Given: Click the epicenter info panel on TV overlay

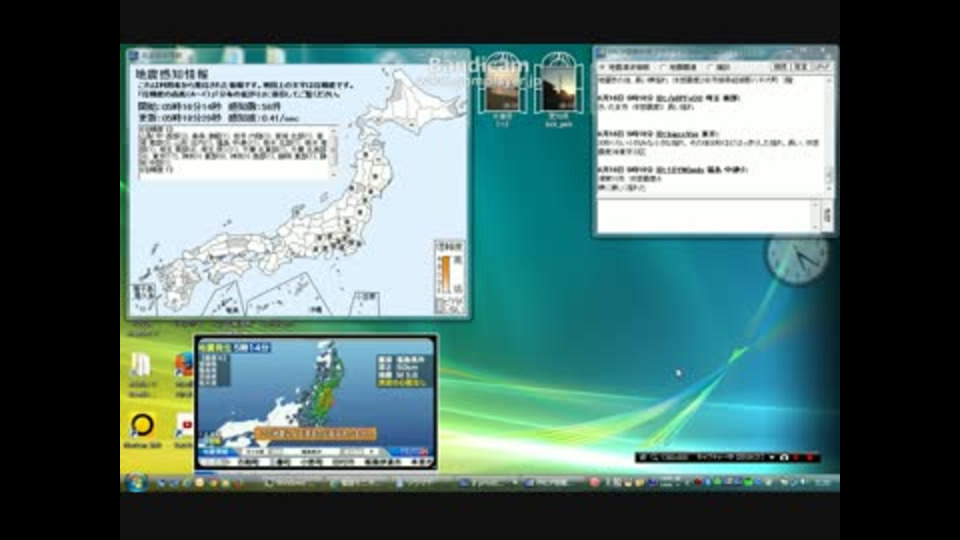Looking at the screenshot, I should [x=403, y=370].
